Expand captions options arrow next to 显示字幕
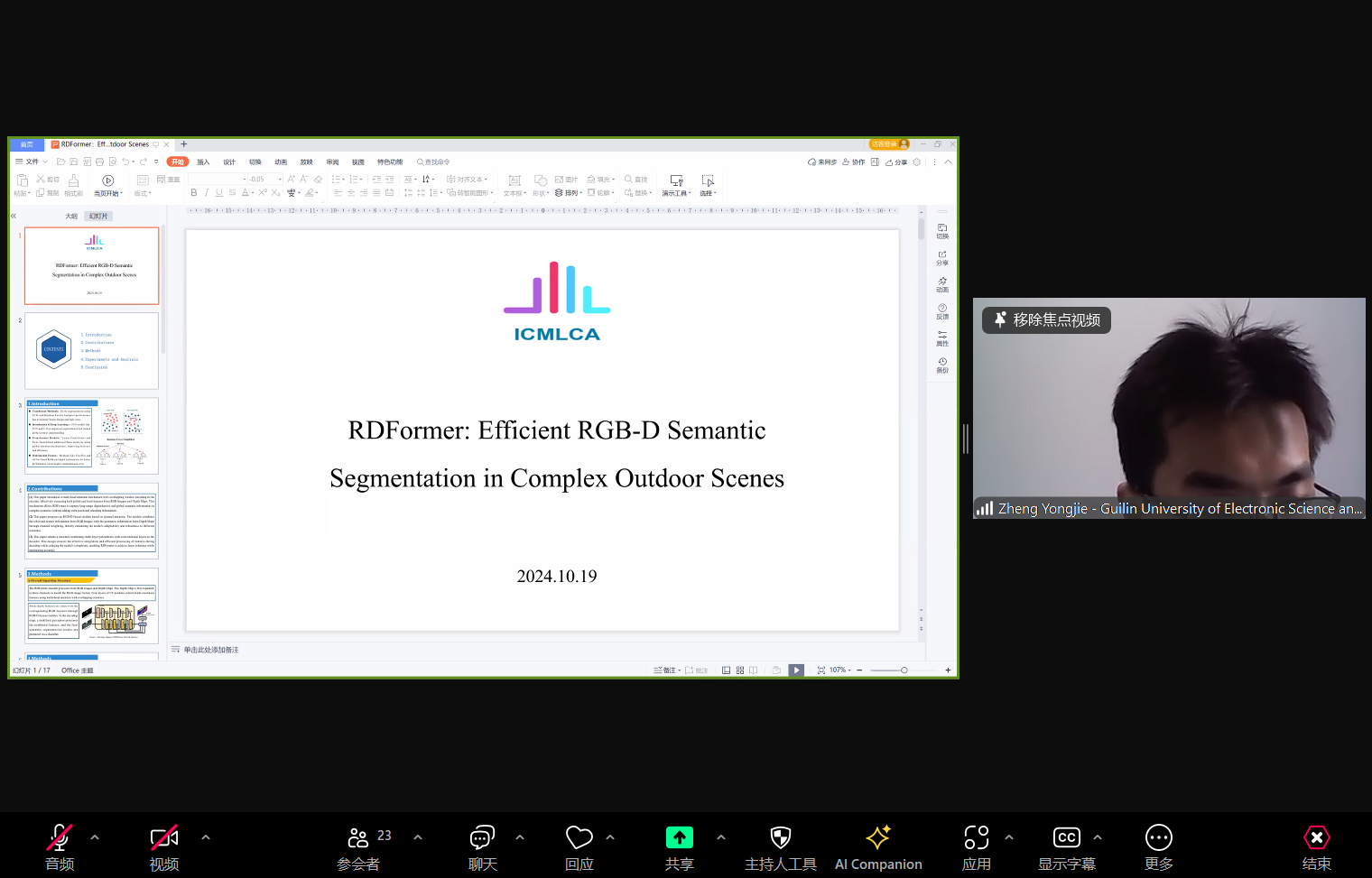The image size is (1372, 878). (1098, 837)
